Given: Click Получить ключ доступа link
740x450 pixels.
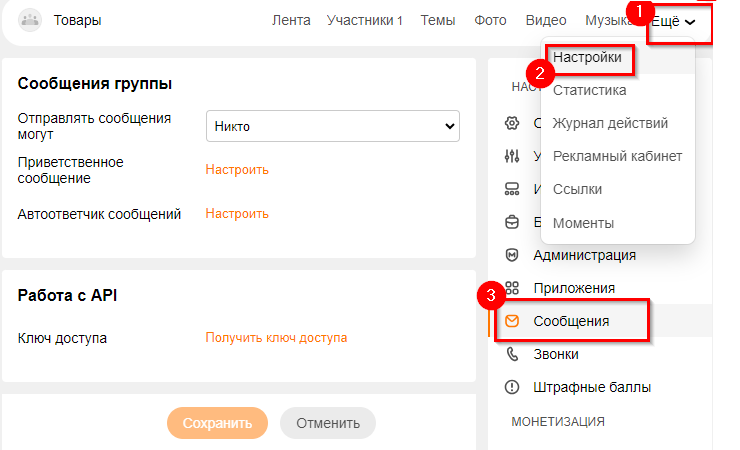Looking at the screenshot, I should tap(276, 338).
